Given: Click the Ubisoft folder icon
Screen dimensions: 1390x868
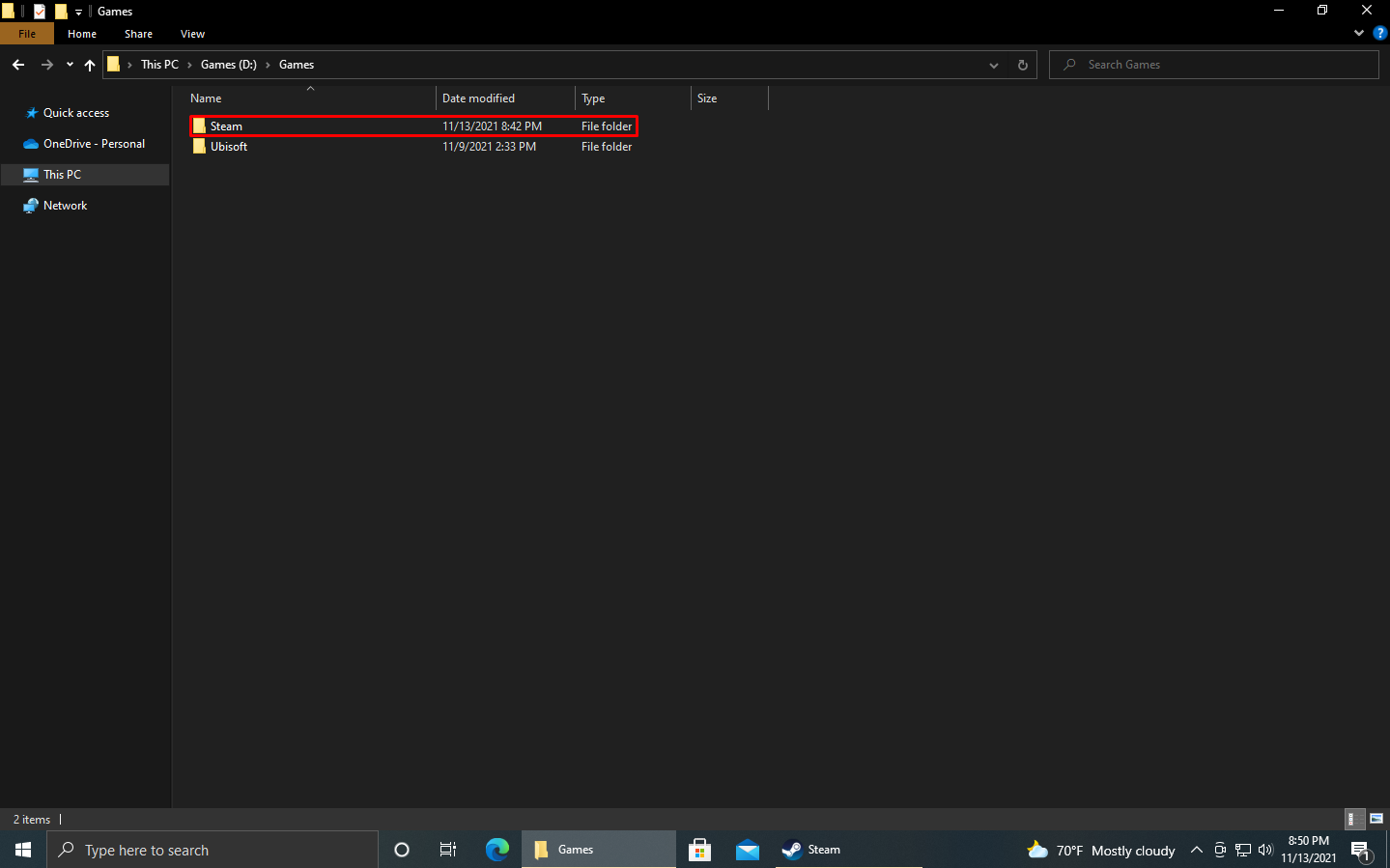Looking at the screenshot, I should 199,147.
